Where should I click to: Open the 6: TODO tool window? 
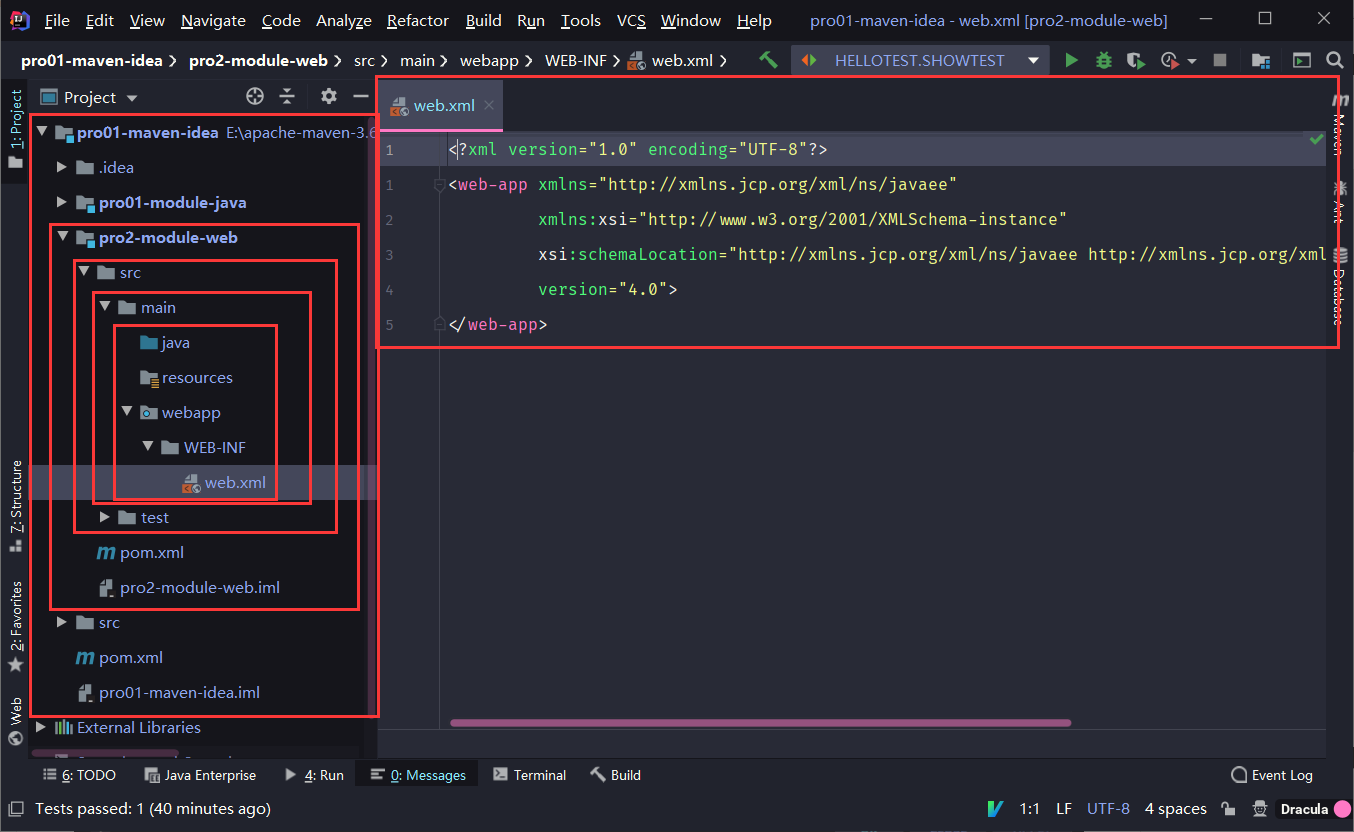click(80, 775)
